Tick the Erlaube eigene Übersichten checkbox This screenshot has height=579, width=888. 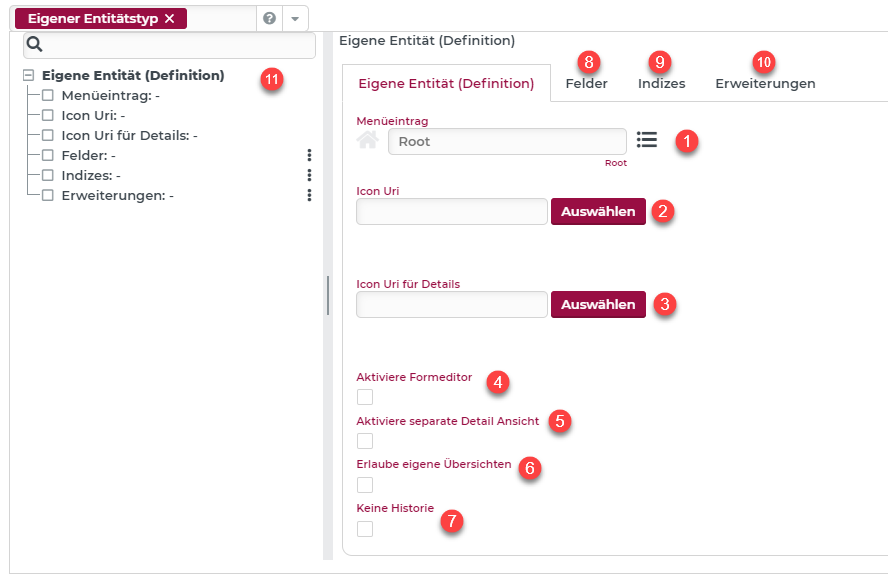tap(365, 485)
